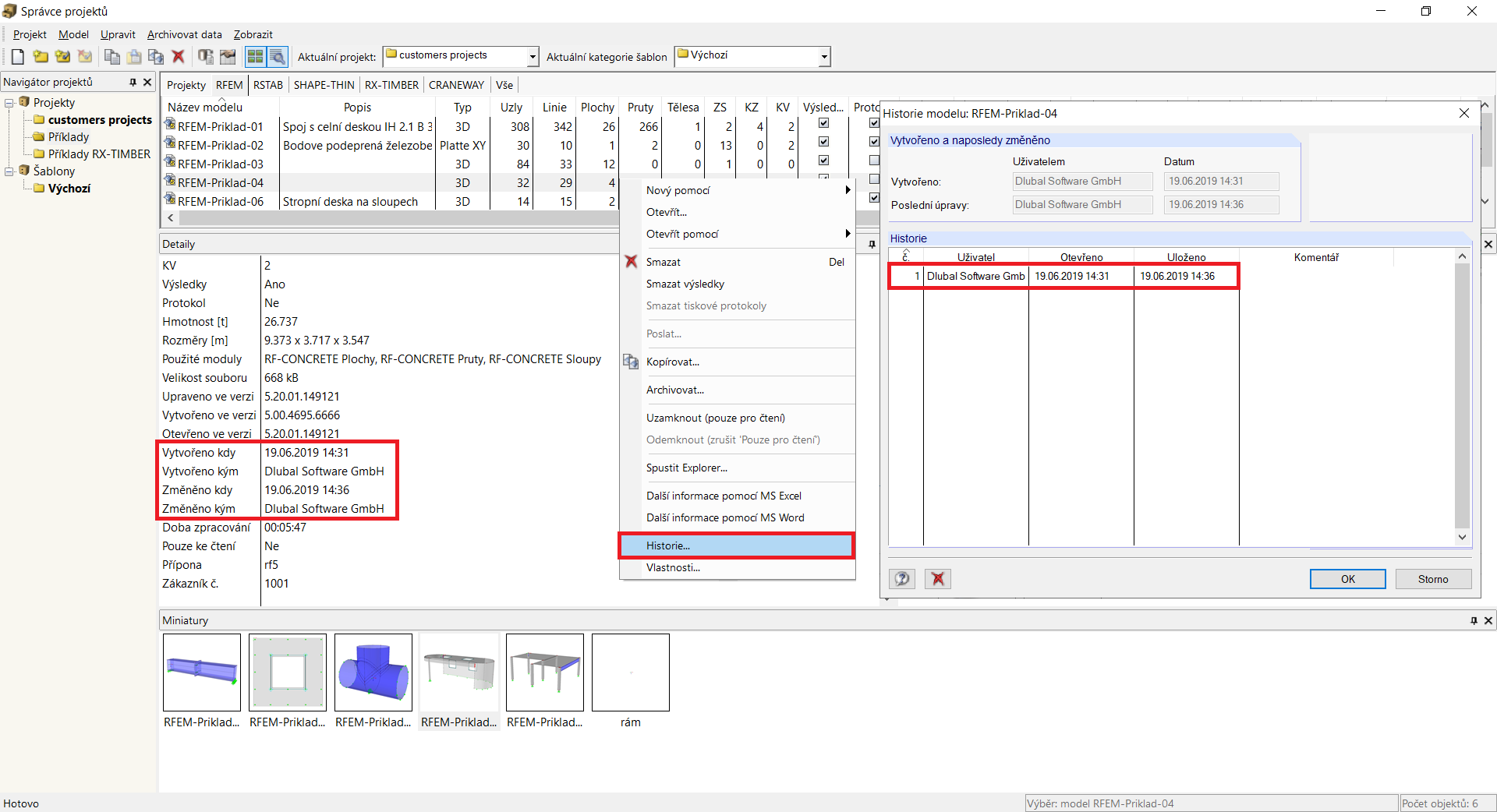This screenshot has width=1497, height=812.
Task: Collapse the Šablony tree node
Action: pyautogui.click(x=9, y=171)
